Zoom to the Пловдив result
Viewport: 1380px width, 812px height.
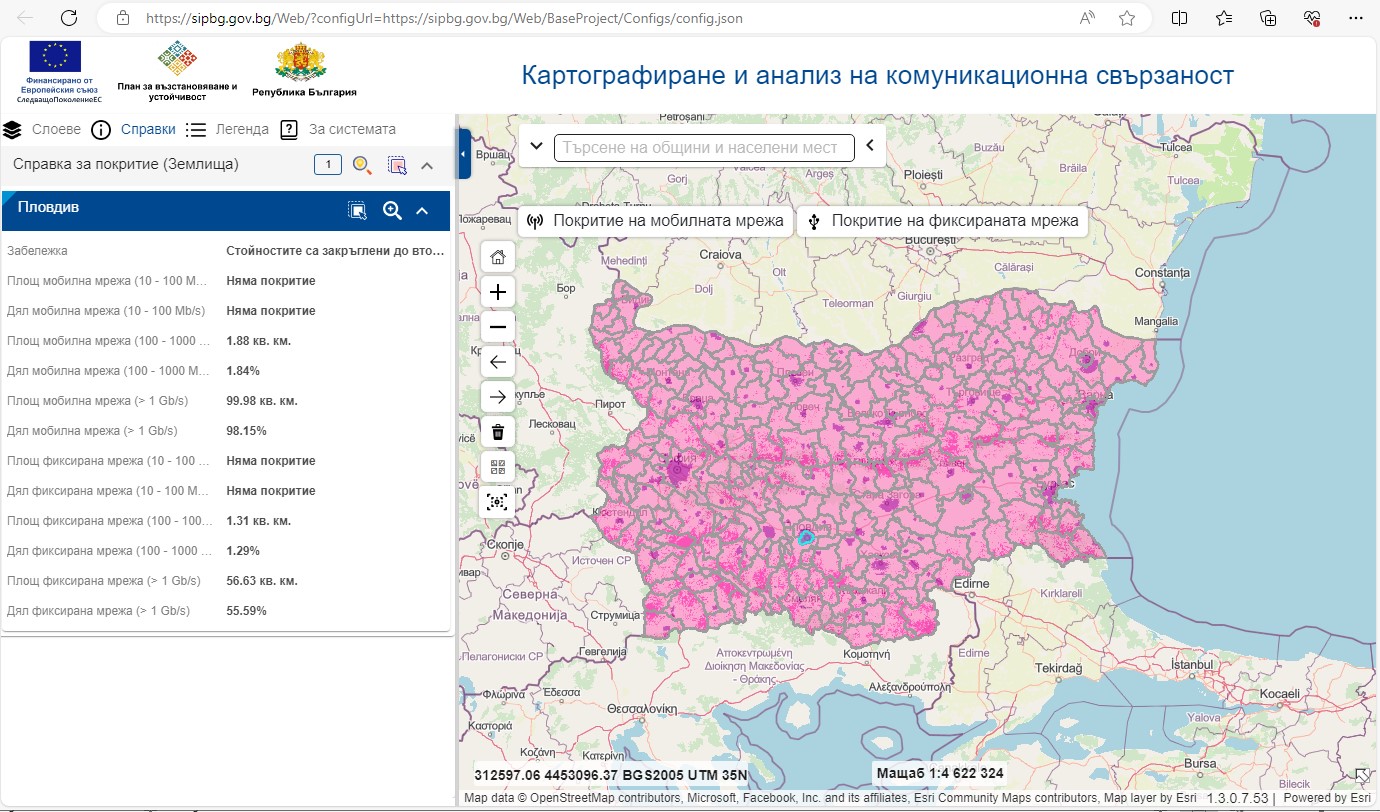[392, 210]
